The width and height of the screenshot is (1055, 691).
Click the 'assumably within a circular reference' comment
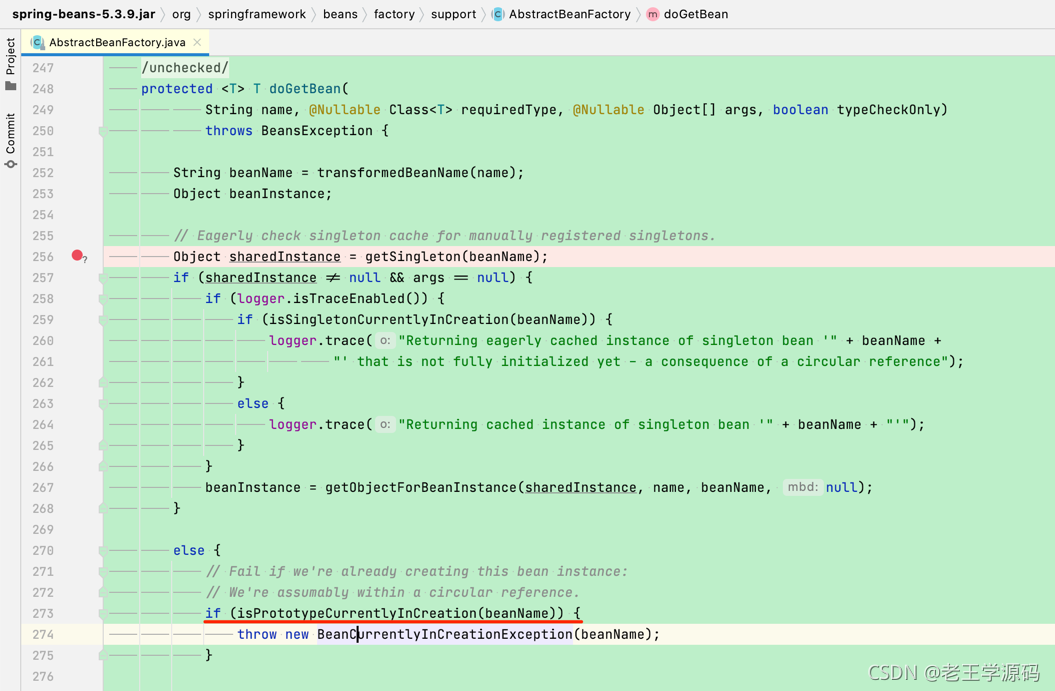[392, 592]
